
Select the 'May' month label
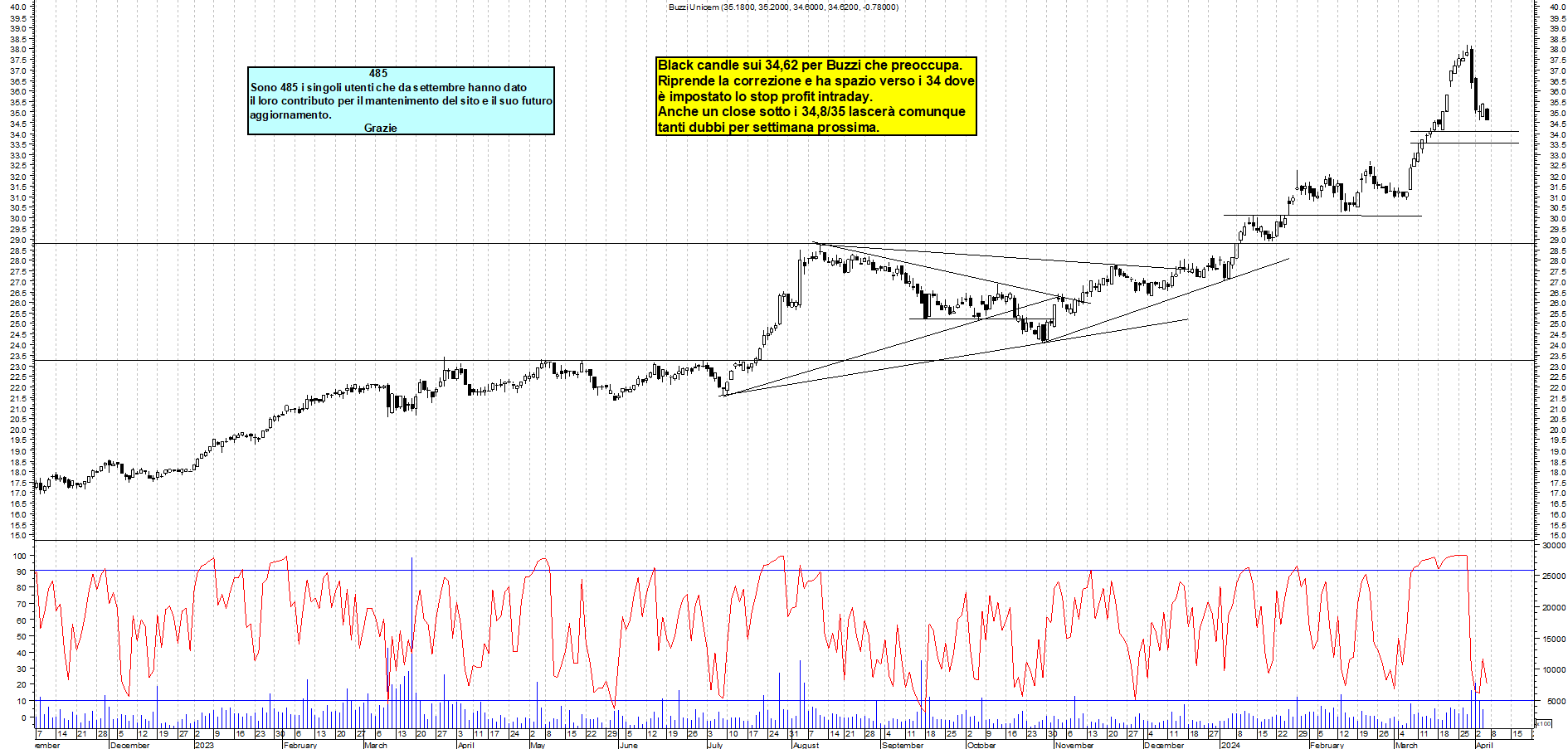[x=538, y=745]
